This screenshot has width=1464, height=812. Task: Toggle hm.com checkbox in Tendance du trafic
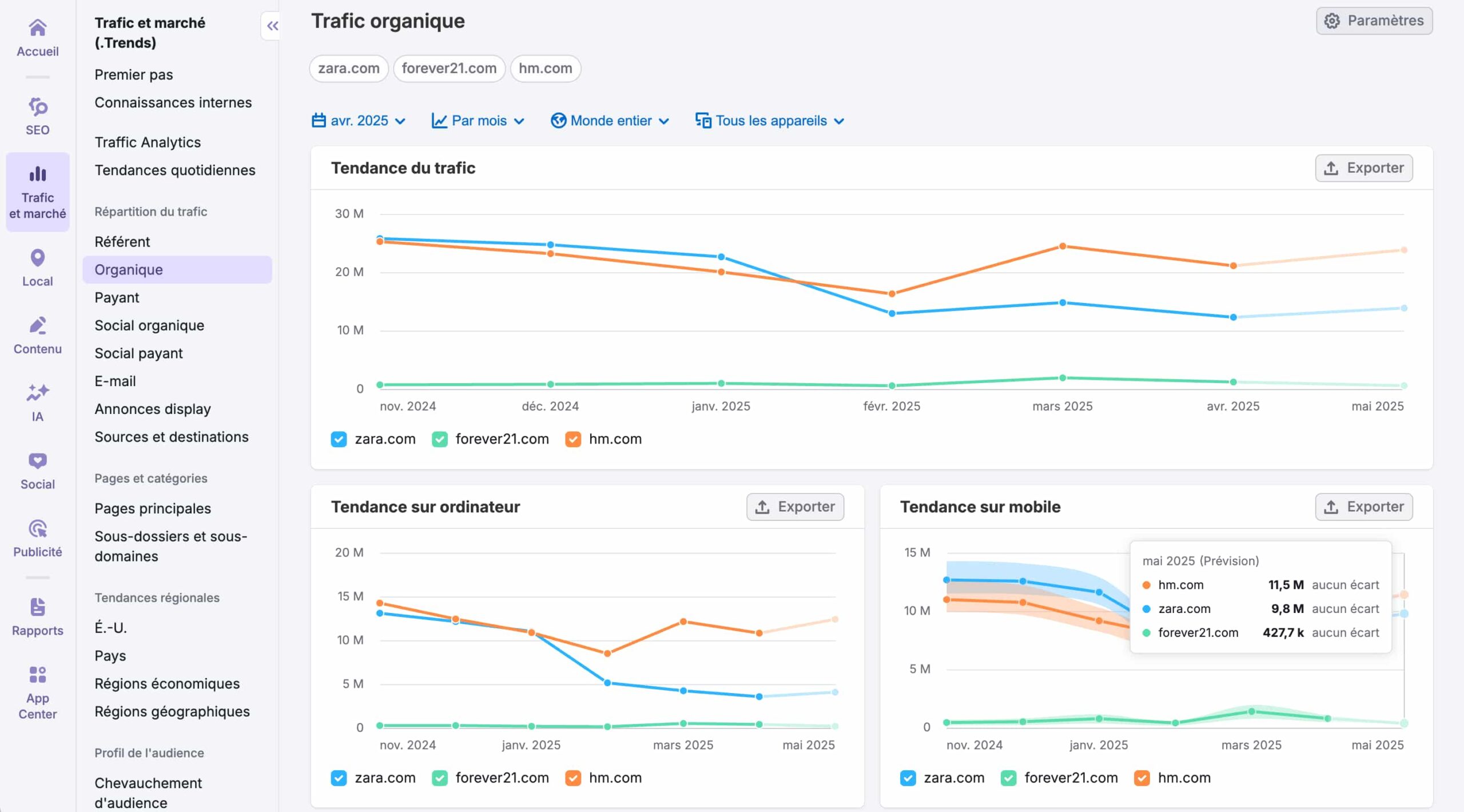573,439
